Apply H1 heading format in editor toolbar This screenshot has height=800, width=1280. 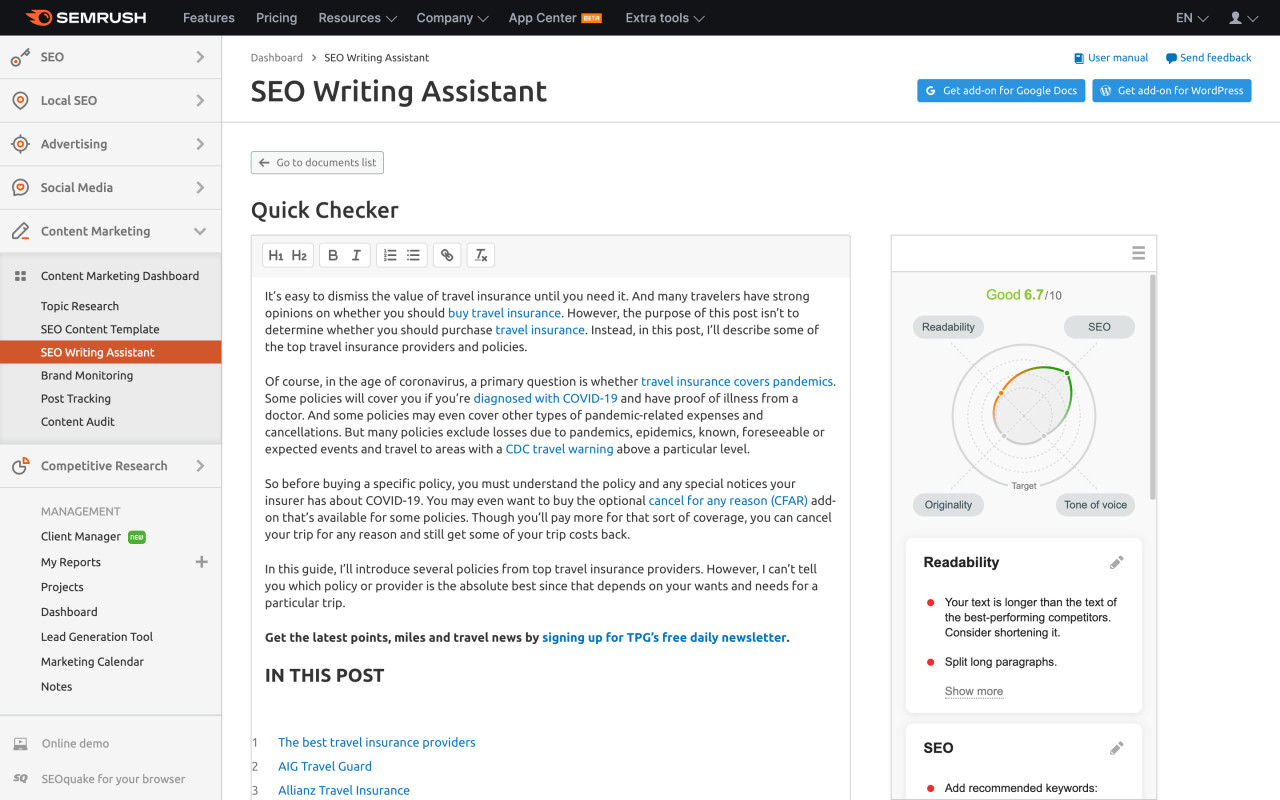click(276, 255)
